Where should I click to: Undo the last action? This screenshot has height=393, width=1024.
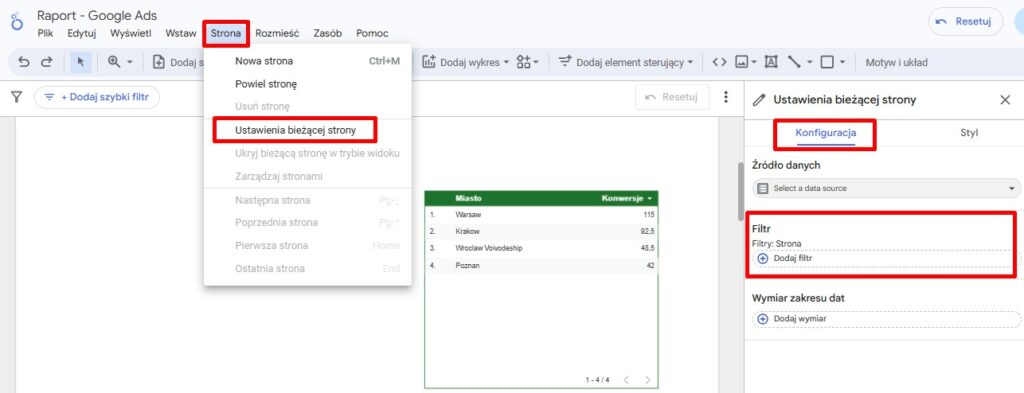[x=24, y=62]
